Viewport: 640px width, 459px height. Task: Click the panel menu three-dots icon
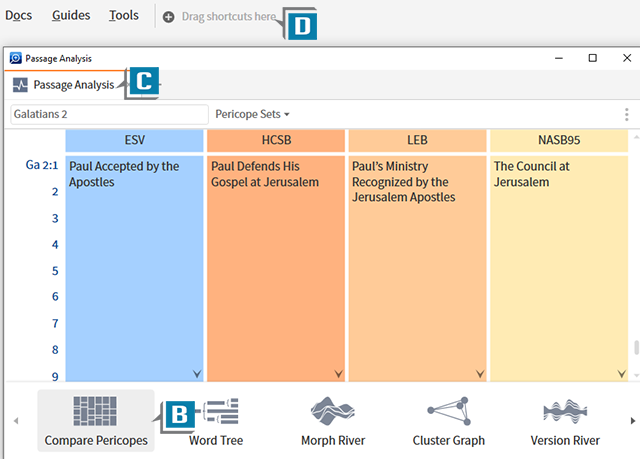point(627,115)
